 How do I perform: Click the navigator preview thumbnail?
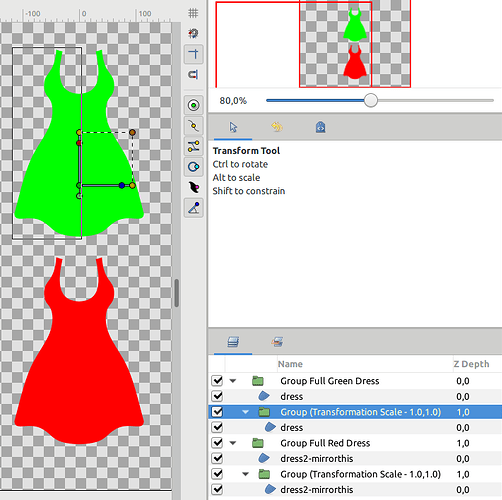click(x=355, y=43)
